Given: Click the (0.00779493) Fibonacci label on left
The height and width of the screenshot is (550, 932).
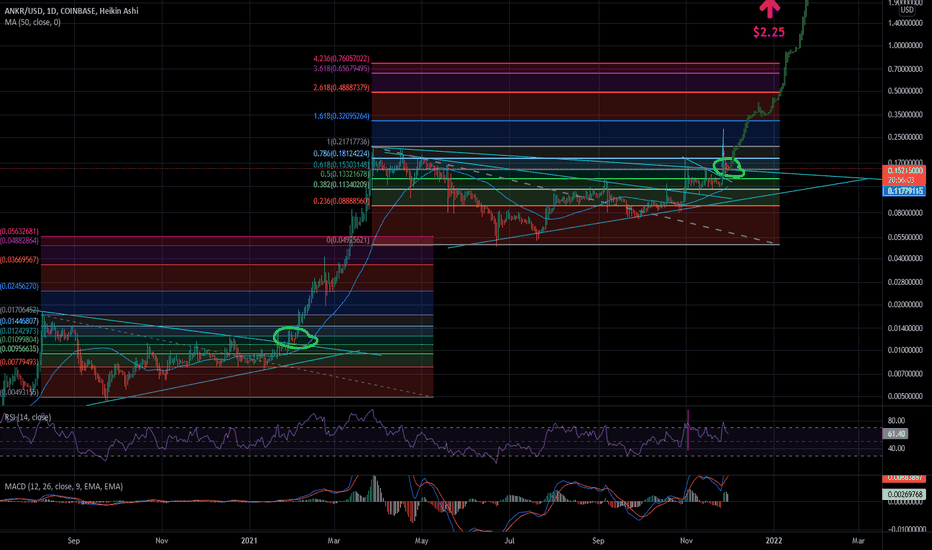Looking at the screenshot, I should pyautogui.click(x=20, y=362).
